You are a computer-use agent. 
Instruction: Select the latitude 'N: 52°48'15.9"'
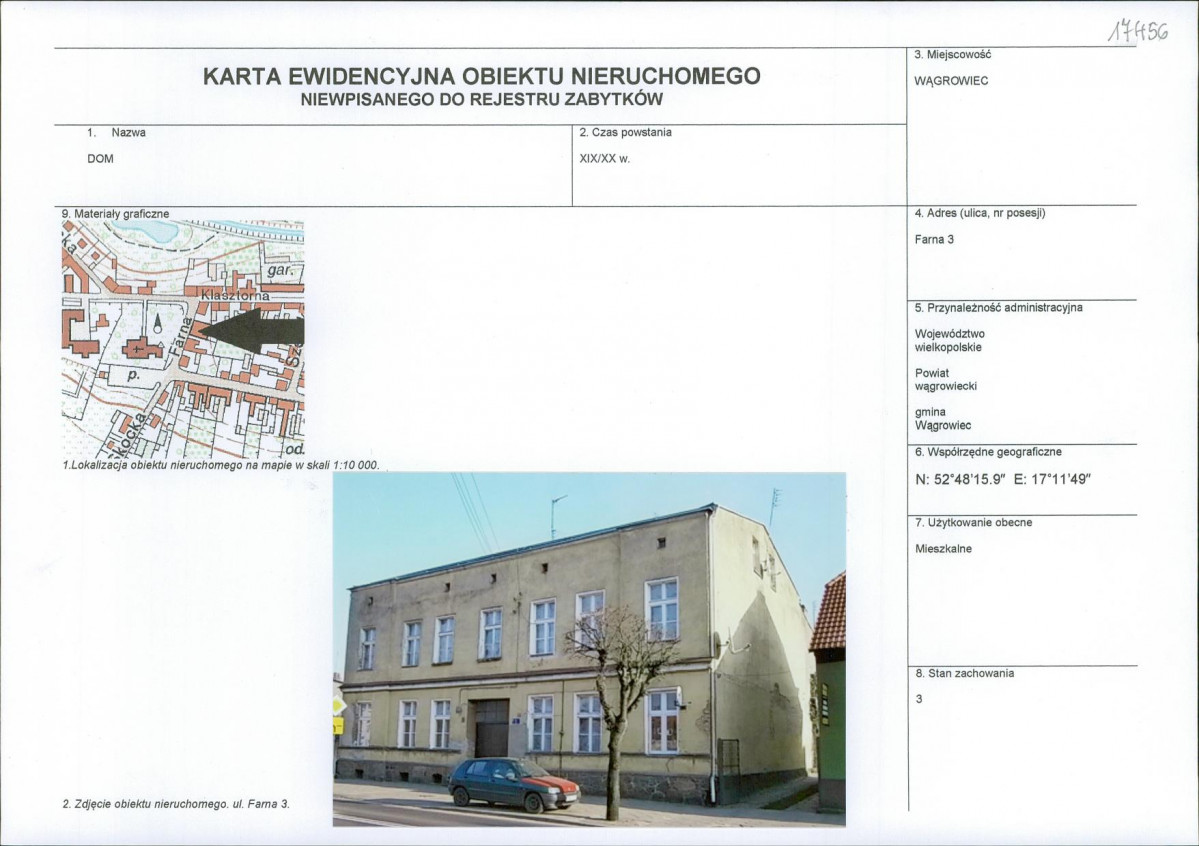(x=960, y=480)
